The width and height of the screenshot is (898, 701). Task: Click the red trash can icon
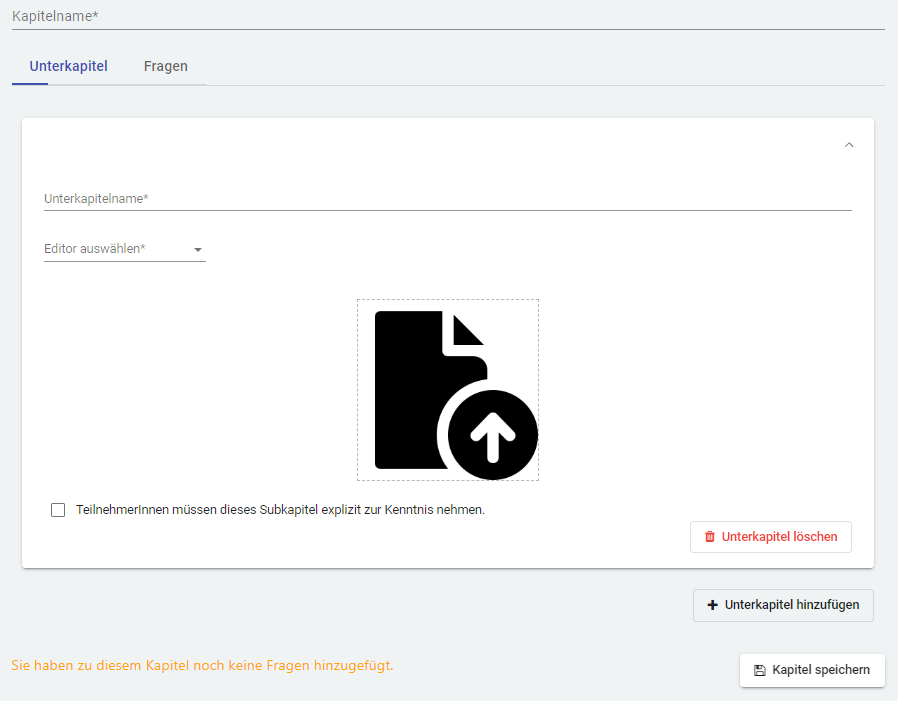(710, 537)
